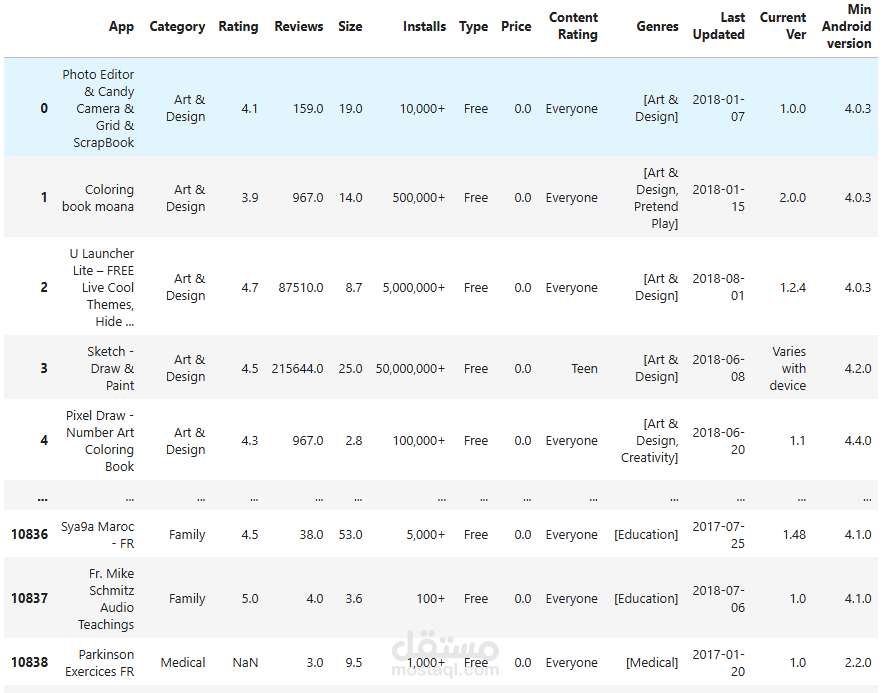892x693 pixels.
Task: Click the 2018-01-07 last updated date
Action: click(718, 108)
